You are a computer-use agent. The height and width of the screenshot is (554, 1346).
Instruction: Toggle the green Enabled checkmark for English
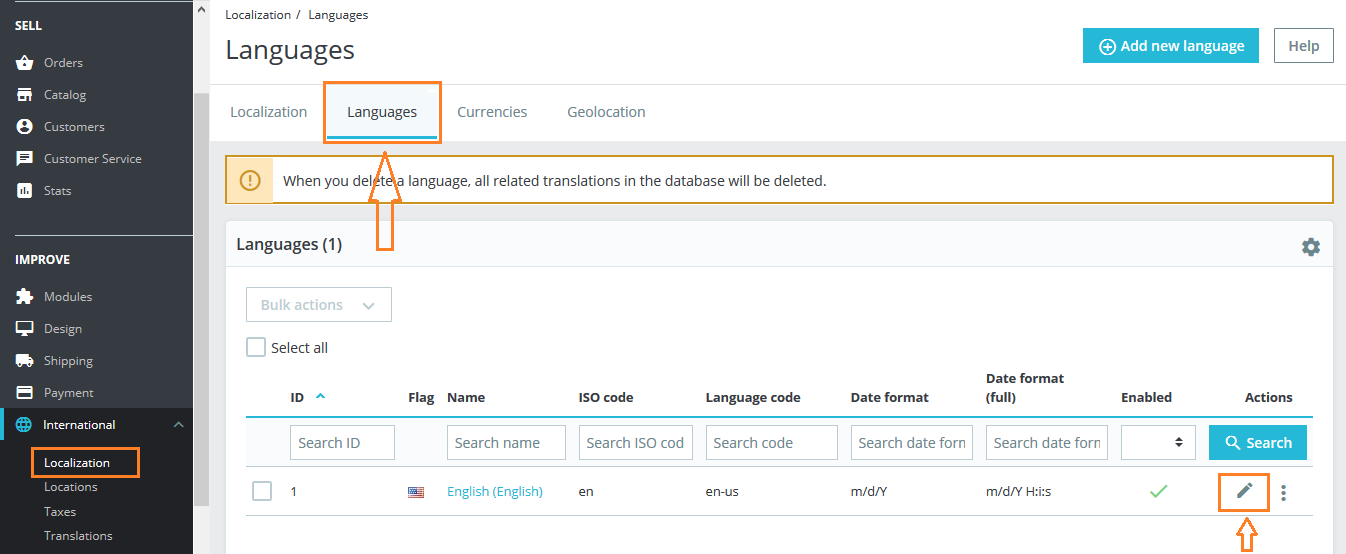(1158, 491)
